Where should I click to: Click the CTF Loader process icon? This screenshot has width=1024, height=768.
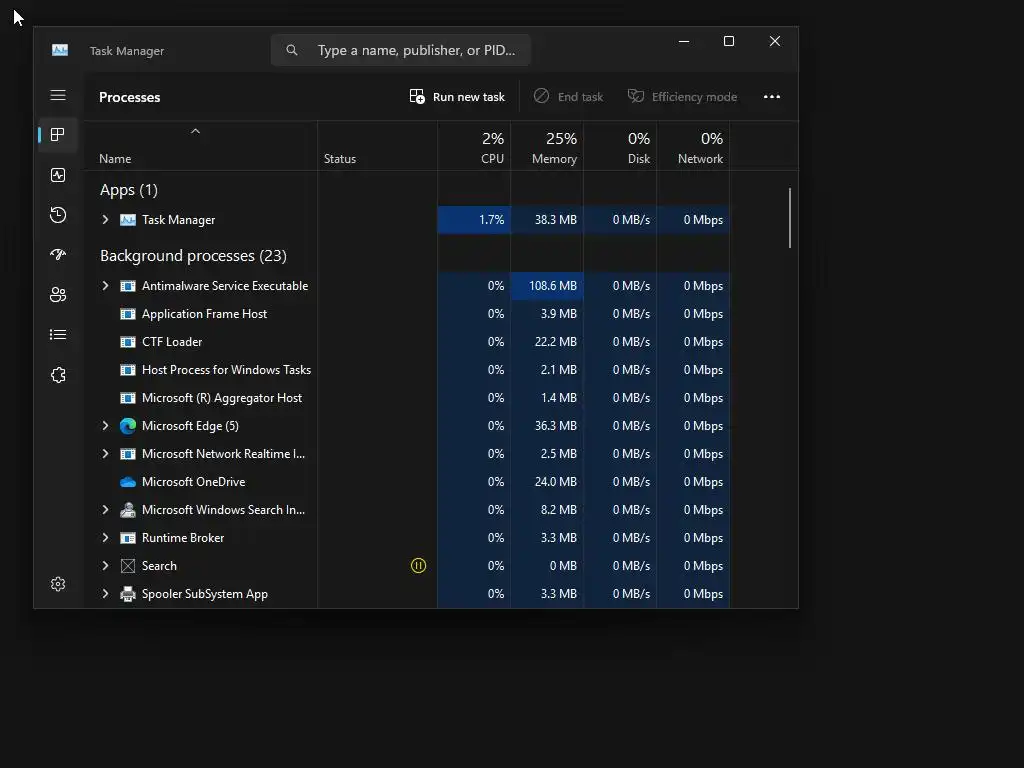coord(128,342)
